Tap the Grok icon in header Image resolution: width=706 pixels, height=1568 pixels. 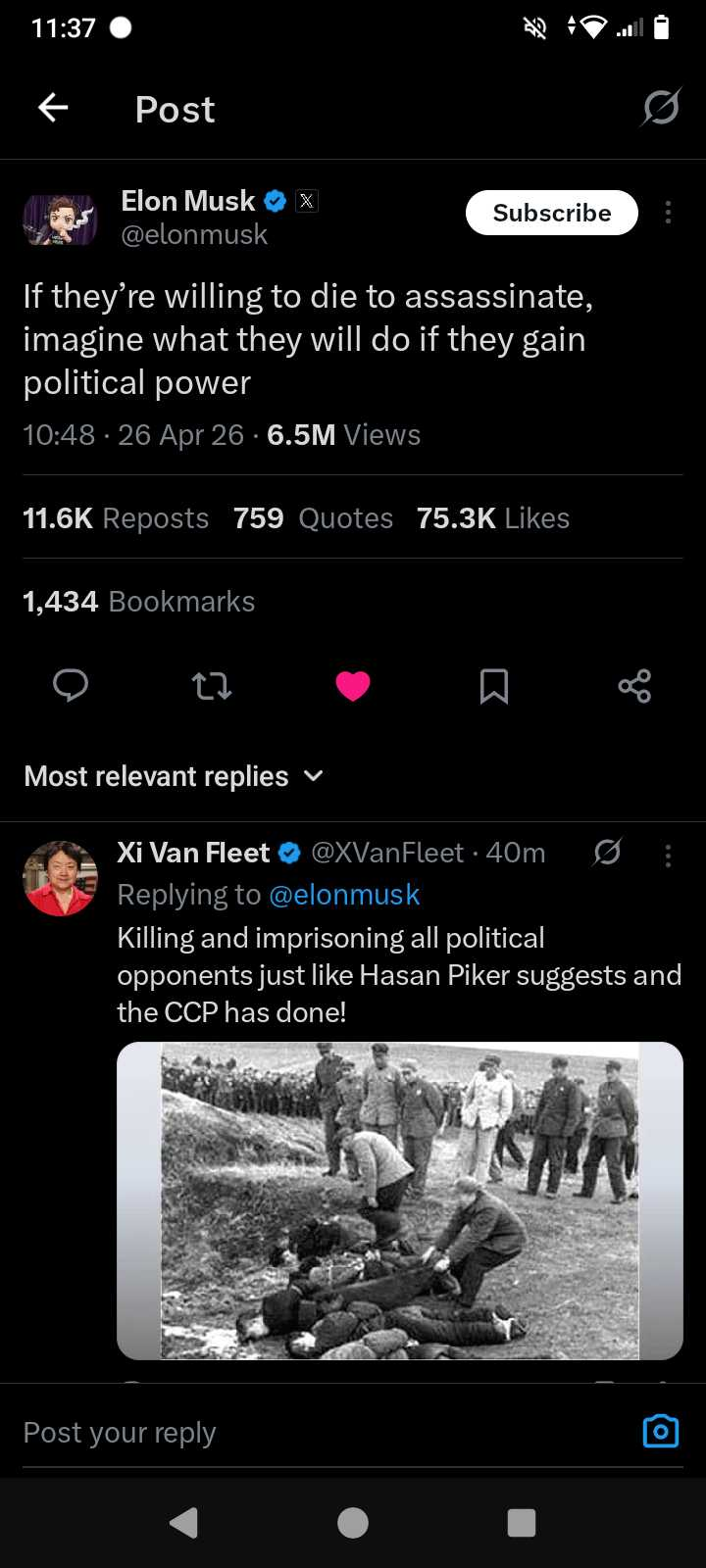coord(661,108)
